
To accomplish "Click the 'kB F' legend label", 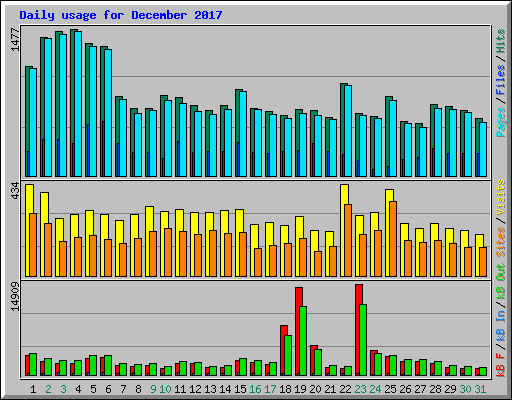I will pos(501,365).
